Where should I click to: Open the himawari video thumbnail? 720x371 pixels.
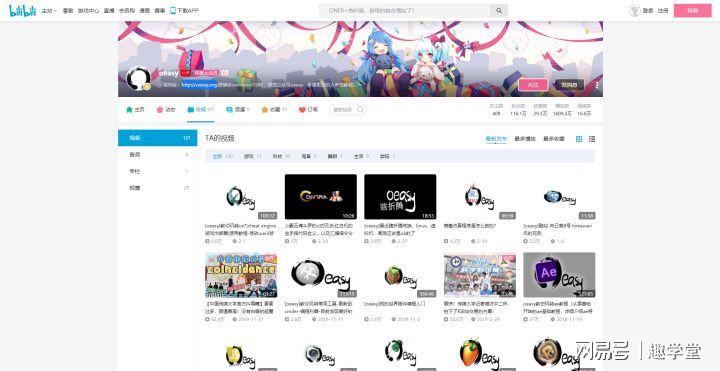click(x=559, y=197)
